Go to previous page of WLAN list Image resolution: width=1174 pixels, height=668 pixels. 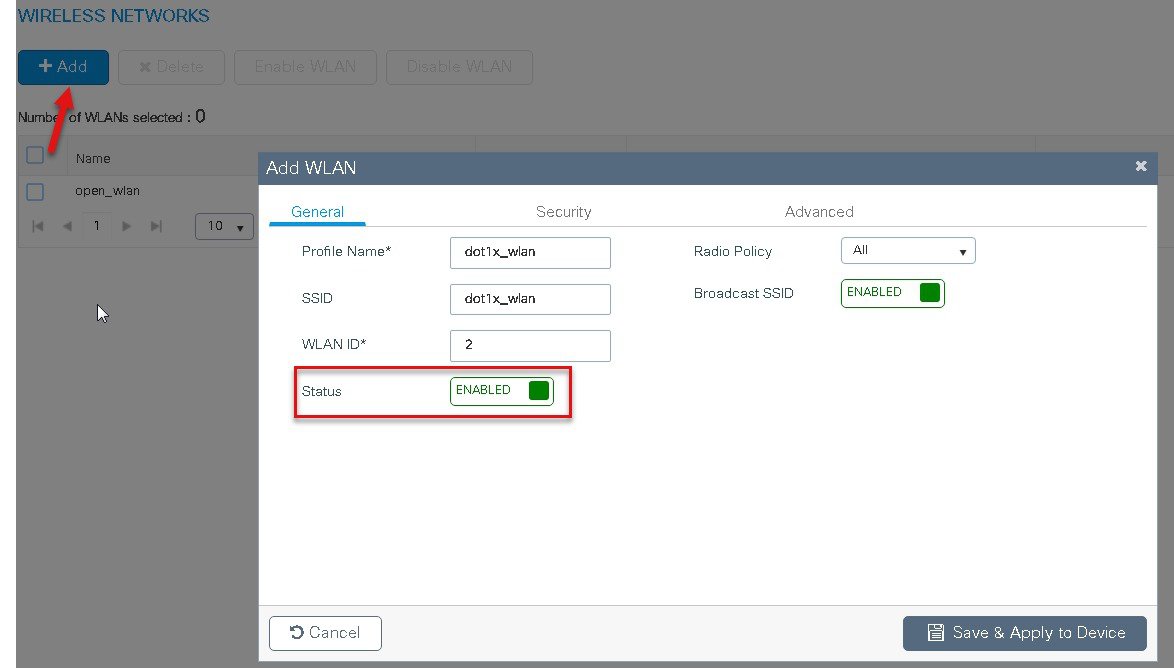[x=67, y=226]
